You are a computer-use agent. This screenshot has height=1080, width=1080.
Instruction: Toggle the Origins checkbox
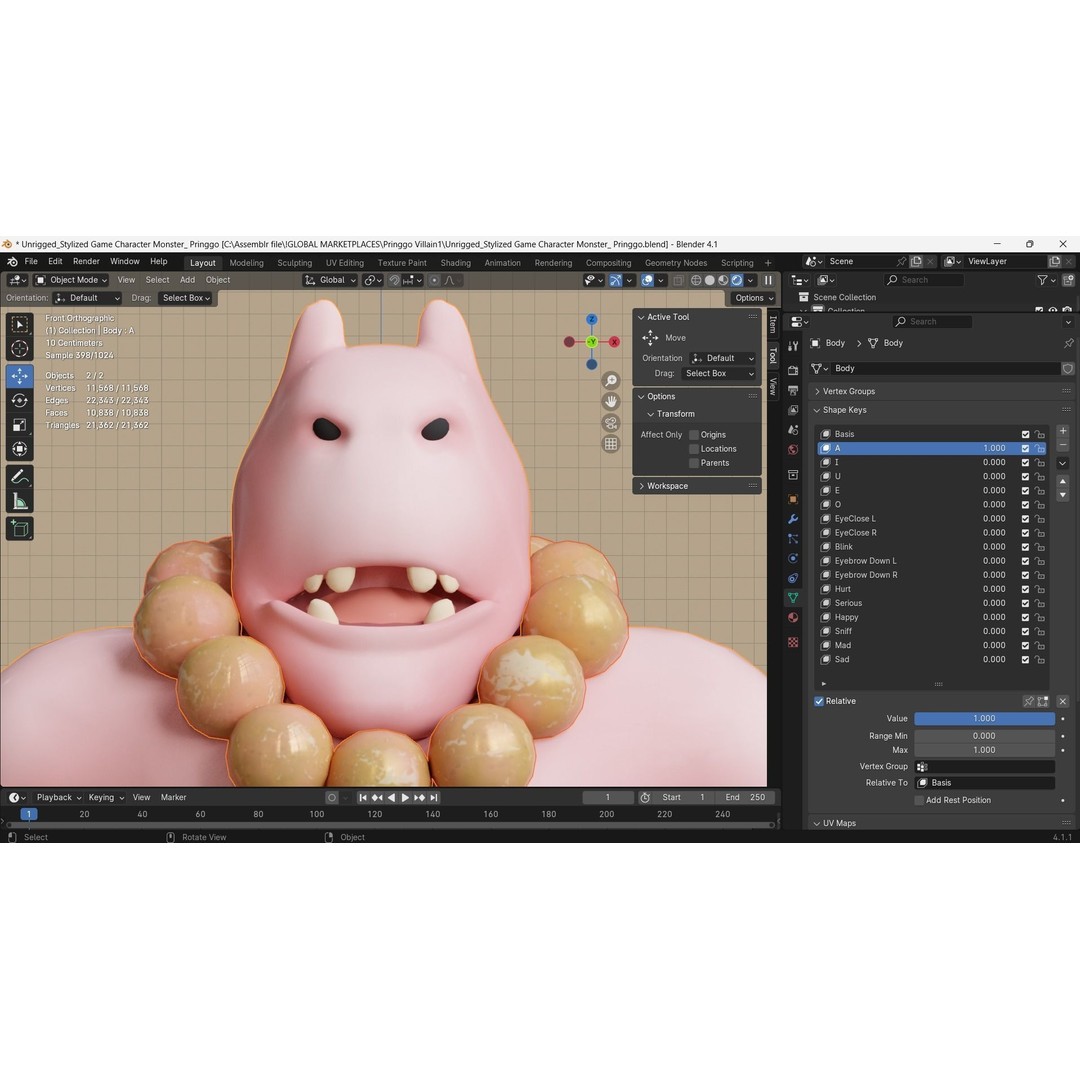(x=694, y=435)
